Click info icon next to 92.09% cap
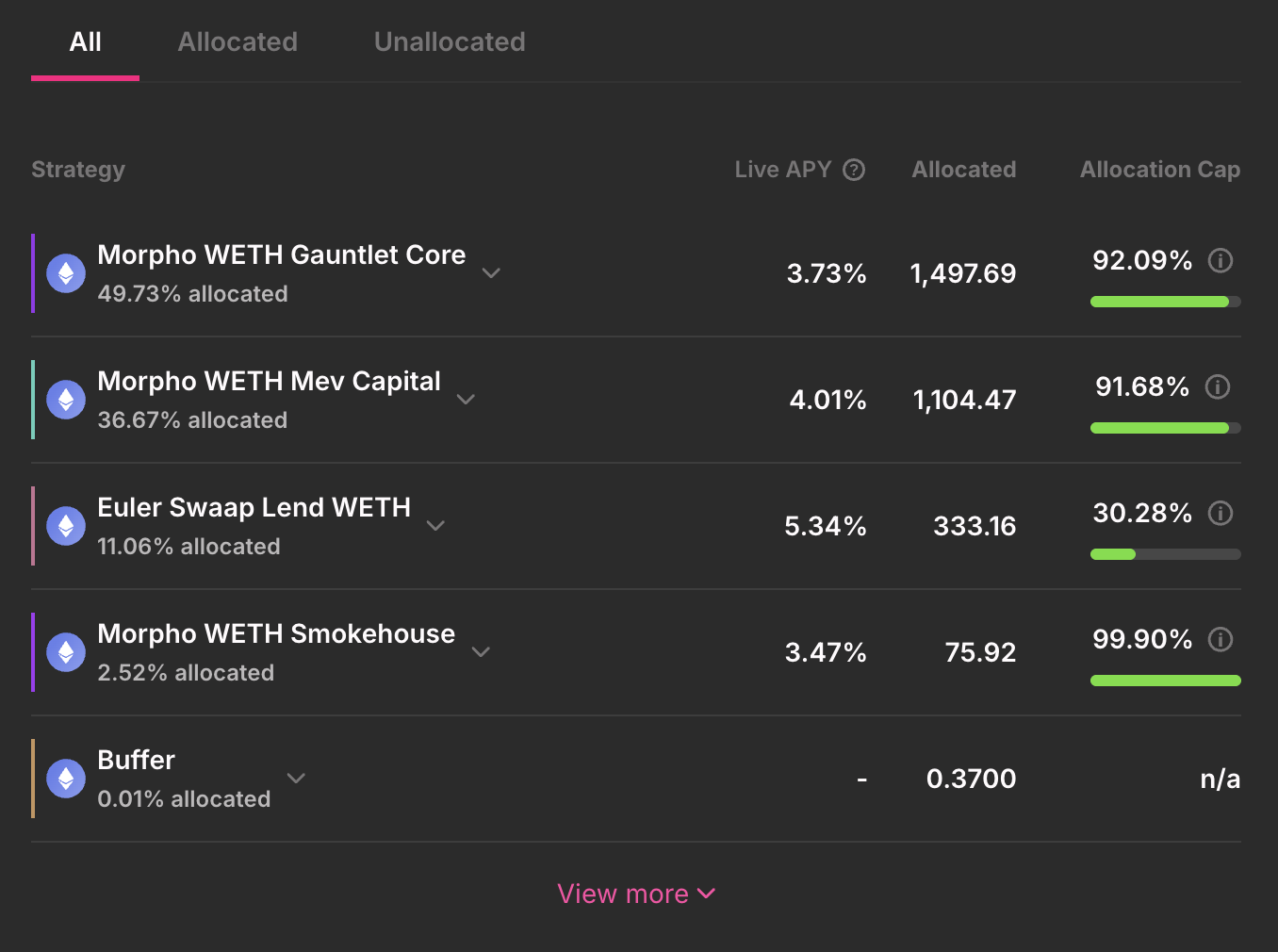Screen dimensions: 1278x952 [x=1221, y=260]
